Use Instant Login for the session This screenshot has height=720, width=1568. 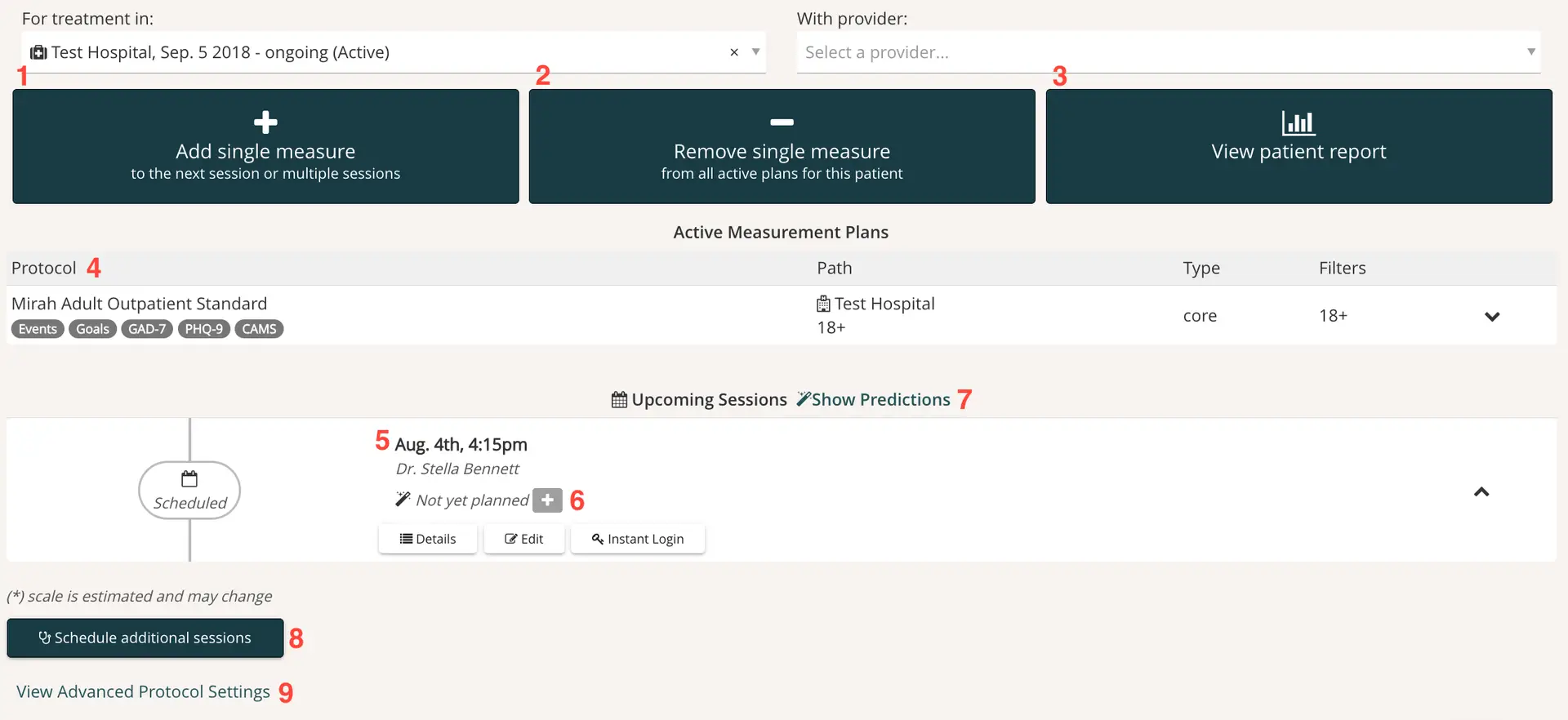(x=638, y=539)
